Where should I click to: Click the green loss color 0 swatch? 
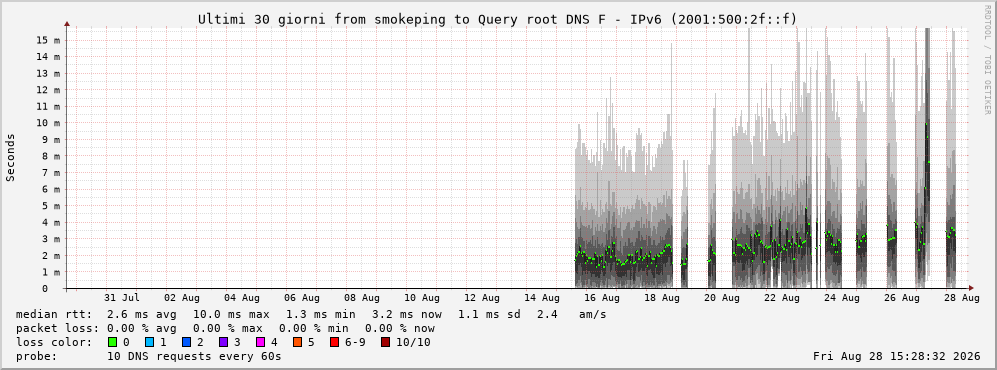pyautogui.click(x=113, y=342)
